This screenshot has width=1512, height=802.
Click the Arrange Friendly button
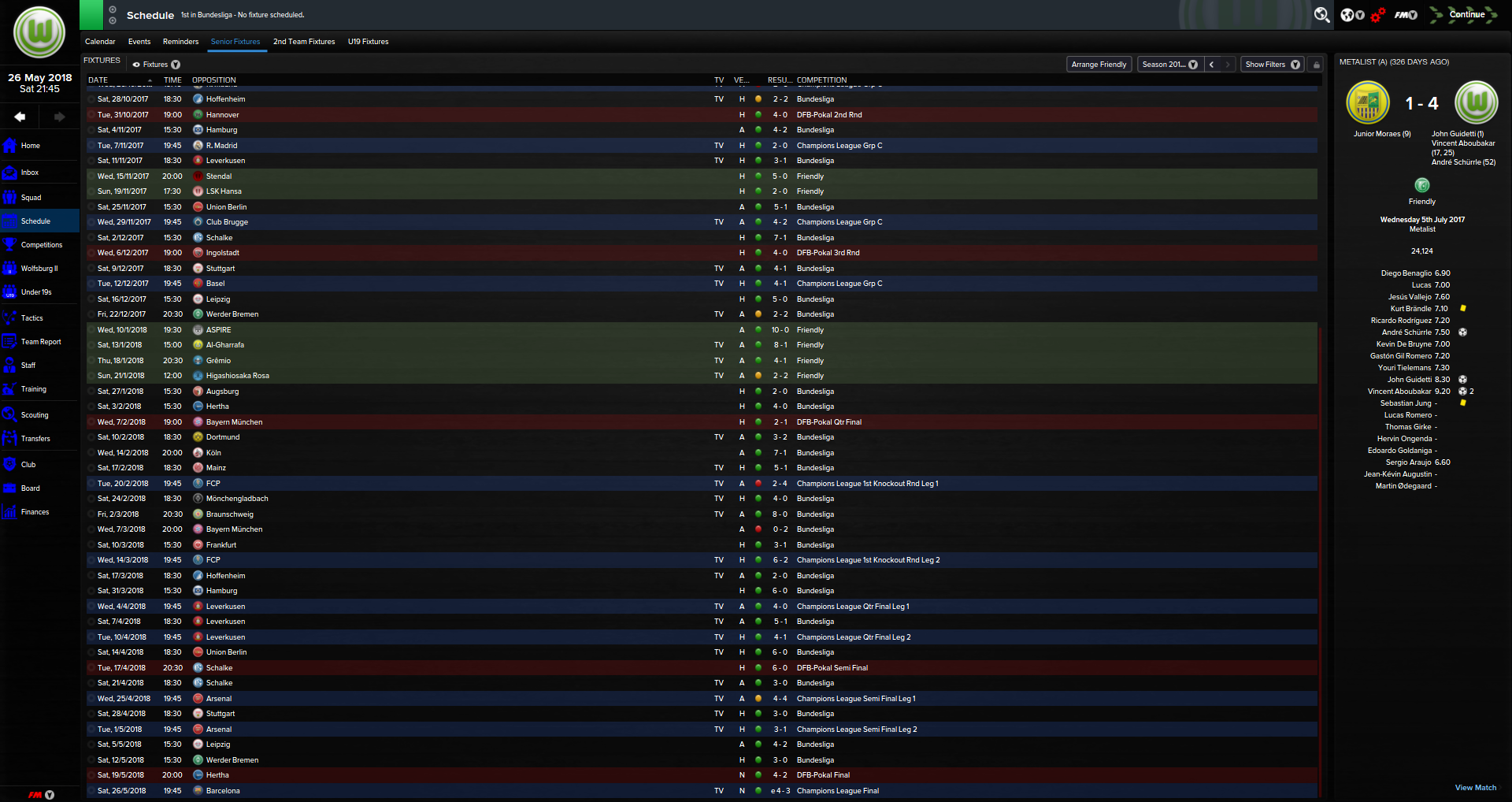click(1099, 65)
